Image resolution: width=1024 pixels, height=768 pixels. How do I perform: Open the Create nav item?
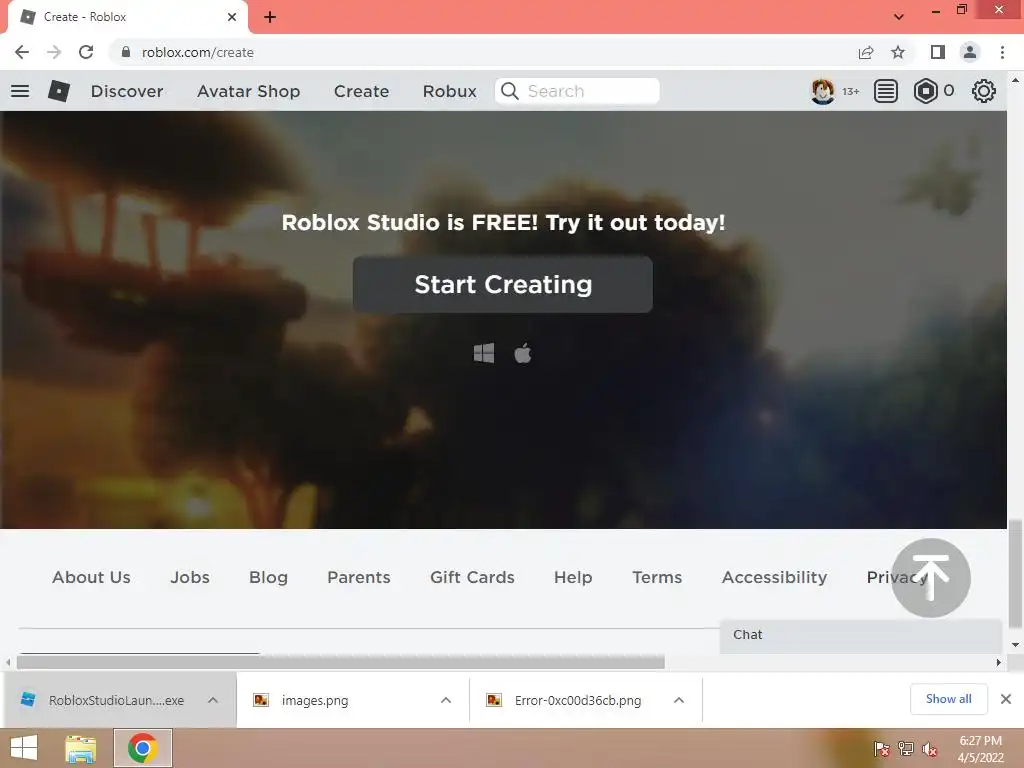point(361,91)
